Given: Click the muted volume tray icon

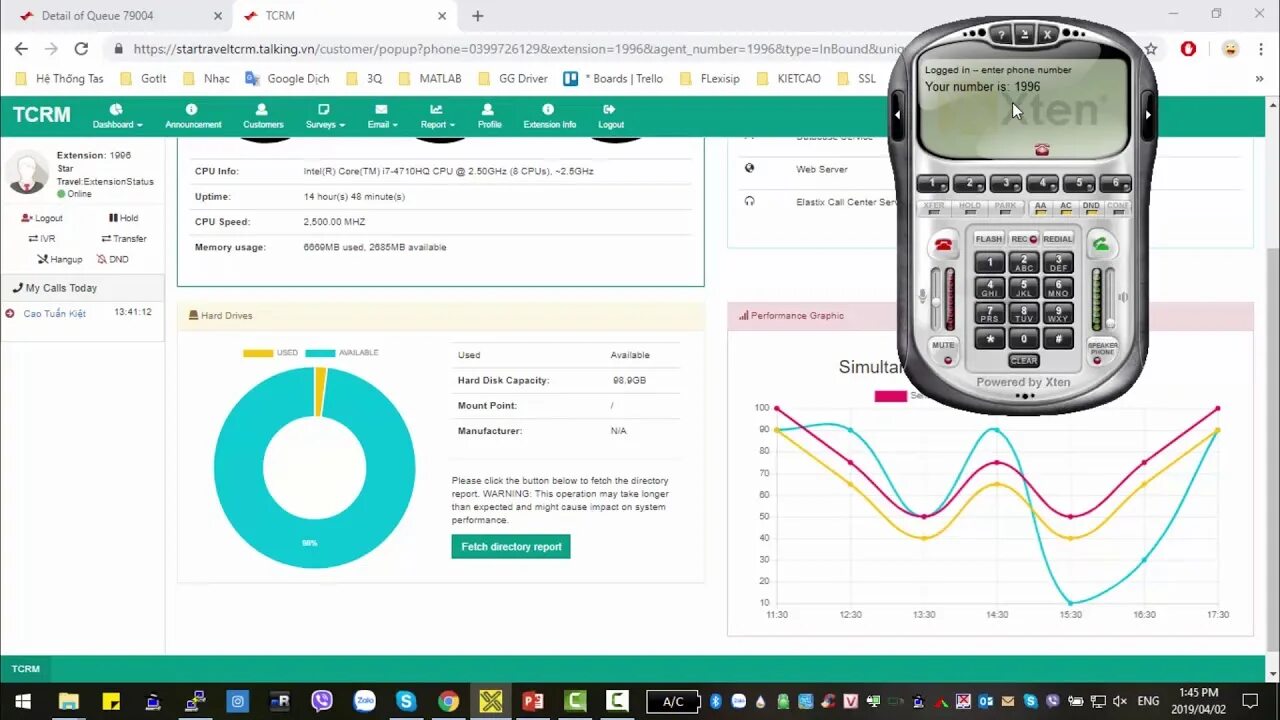Looking at the screenshot, I should coord(1121,701).
